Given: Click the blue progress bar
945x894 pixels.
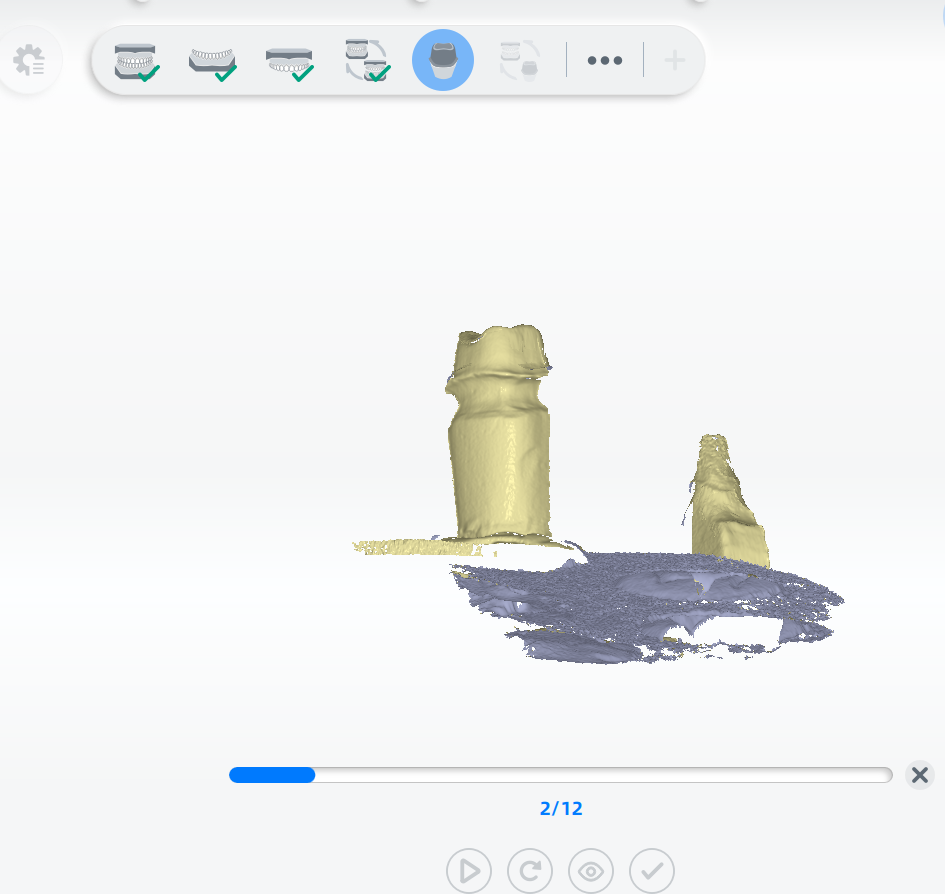Looking at the screenshot, I should [560, 775].
